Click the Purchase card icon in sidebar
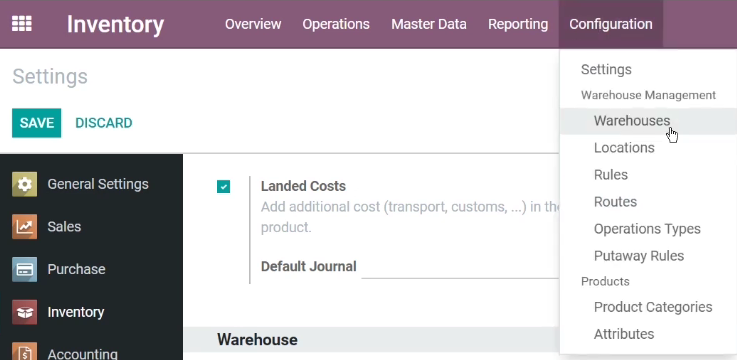737x360 pixels. (24, 269)
